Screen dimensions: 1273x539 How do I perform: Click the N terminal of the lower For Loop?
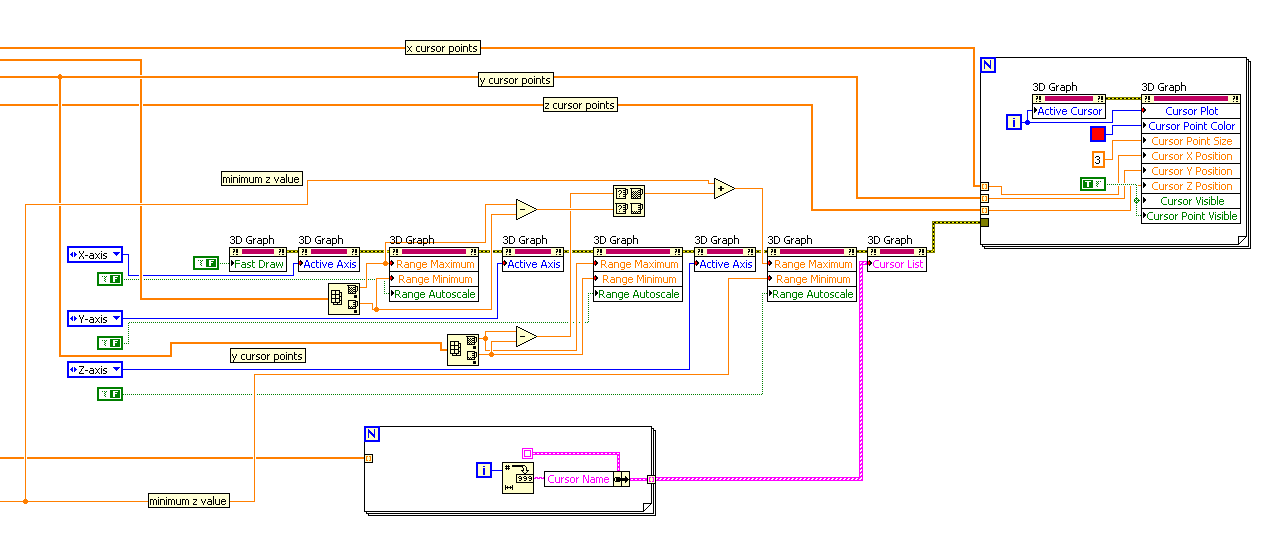tap(372, 434)
